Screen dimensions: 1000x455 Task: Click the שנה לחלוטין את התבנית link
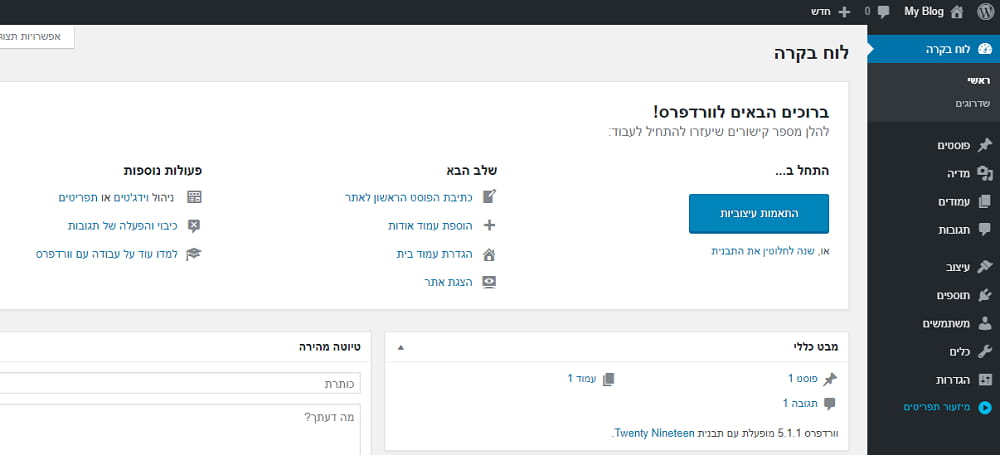[763, 251]
